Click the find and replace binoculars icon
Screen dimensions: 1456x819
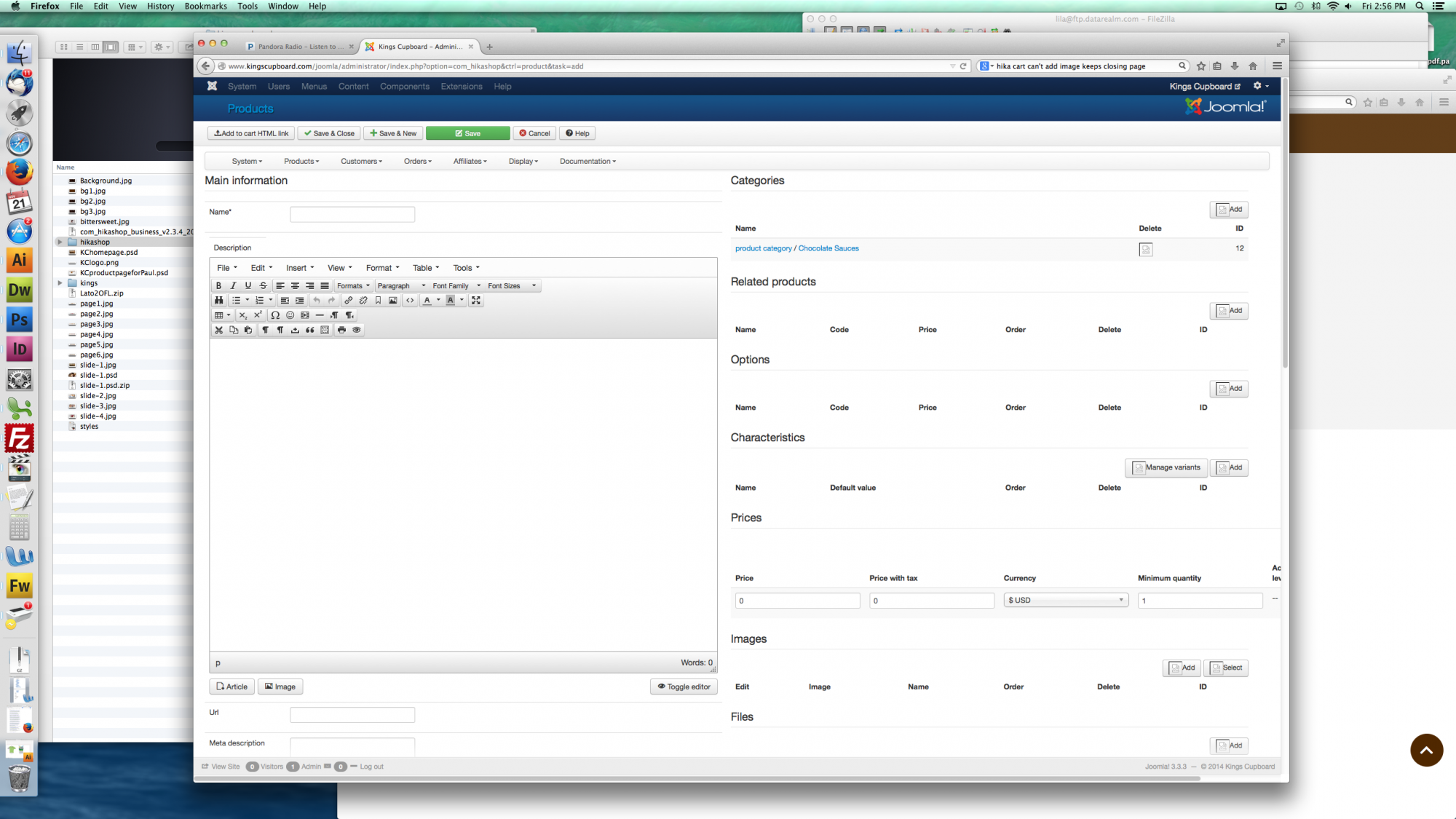click(218, 301)
